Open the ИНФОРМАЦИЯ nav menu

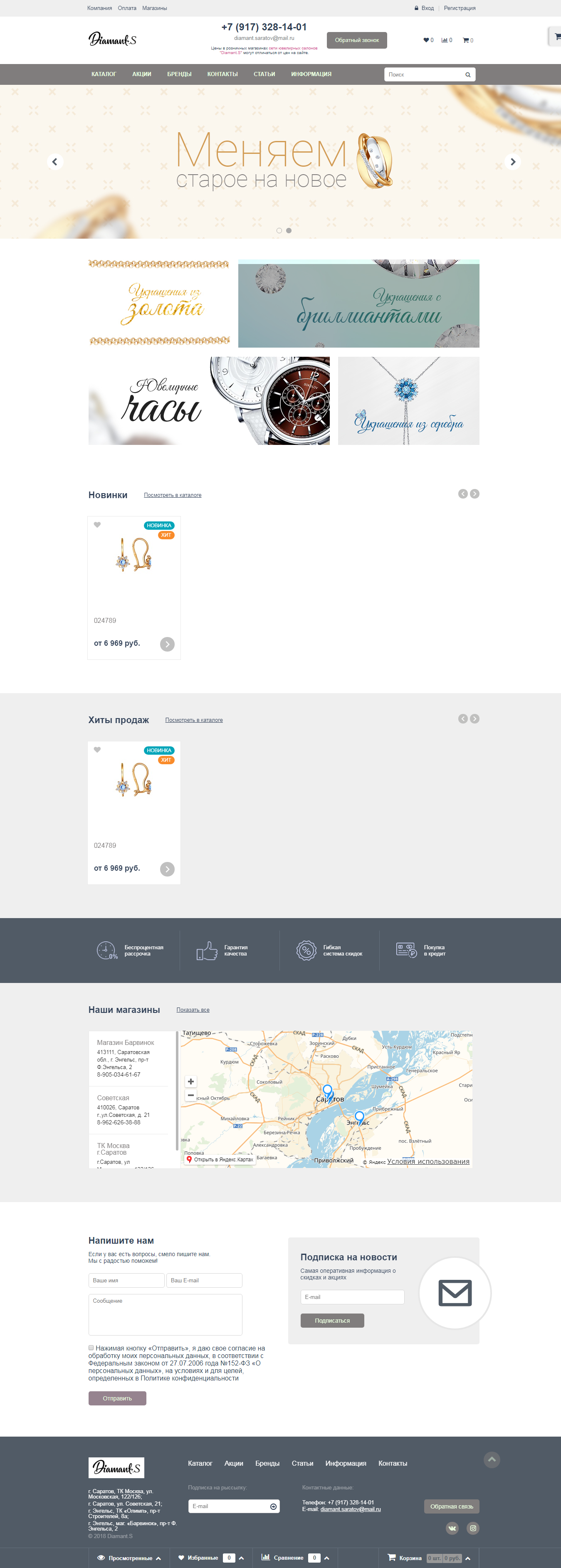pyautogui.click(x=311, y=74)
